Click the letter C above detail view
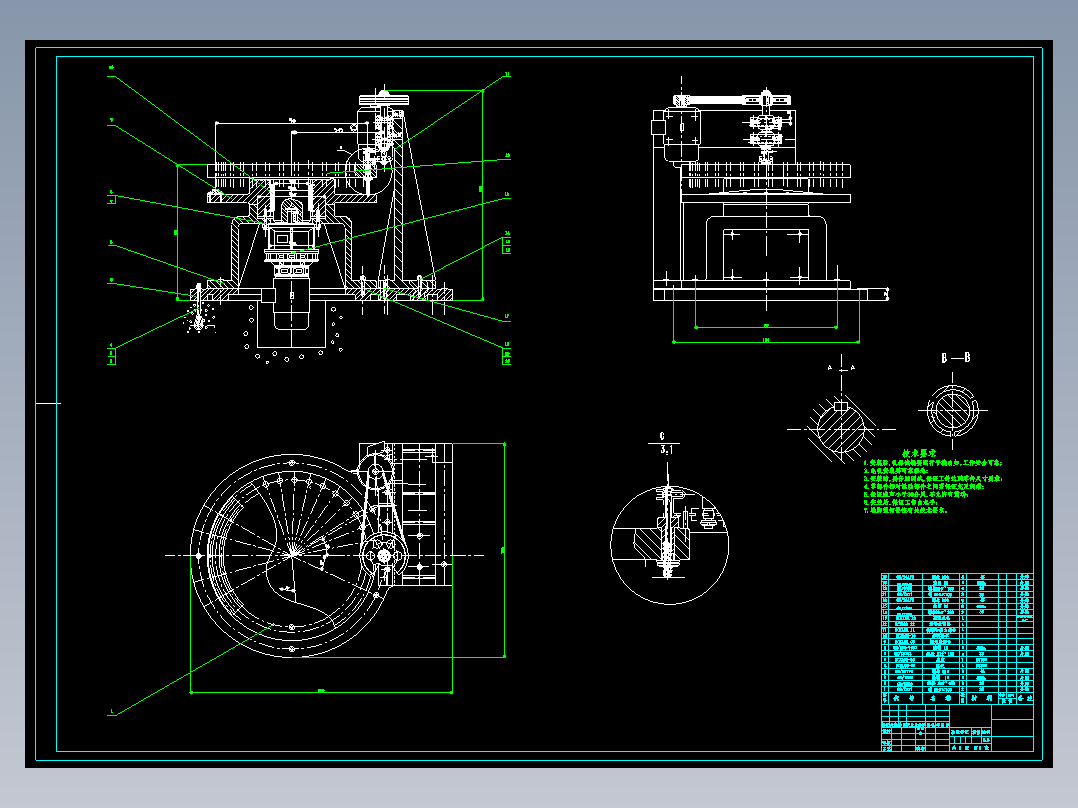The width and height of the screenshot is (1078, 808). pos(662,436)
